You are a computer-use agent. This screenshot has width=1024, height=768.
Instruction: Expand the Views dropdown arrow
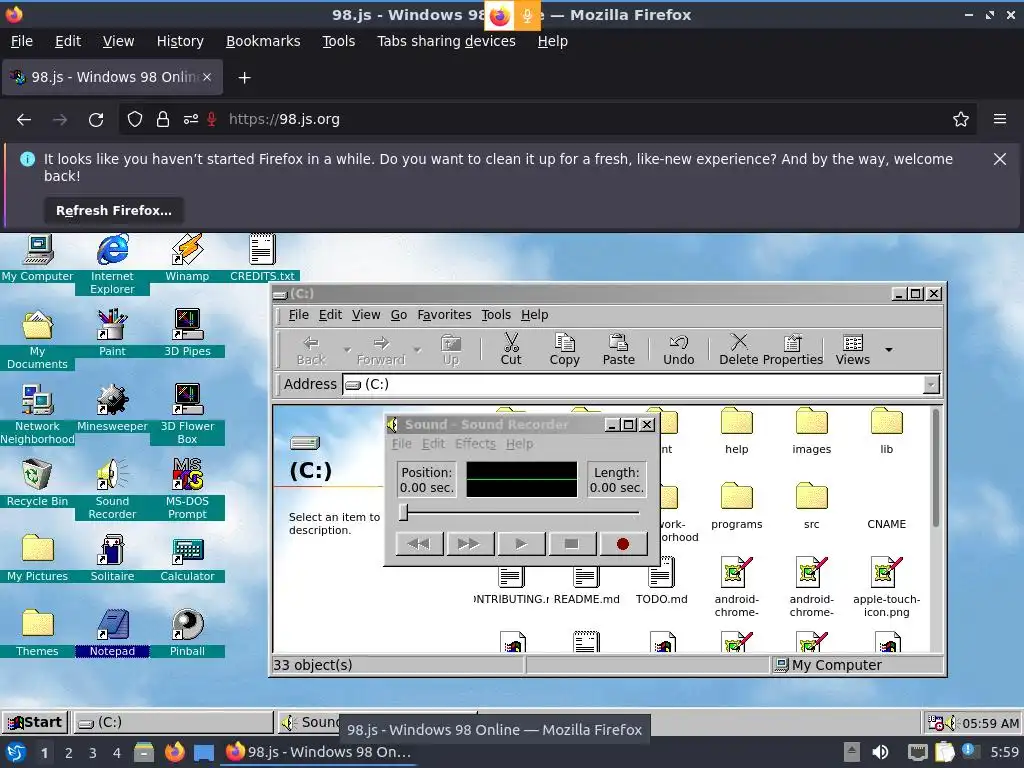coord(888,350)
